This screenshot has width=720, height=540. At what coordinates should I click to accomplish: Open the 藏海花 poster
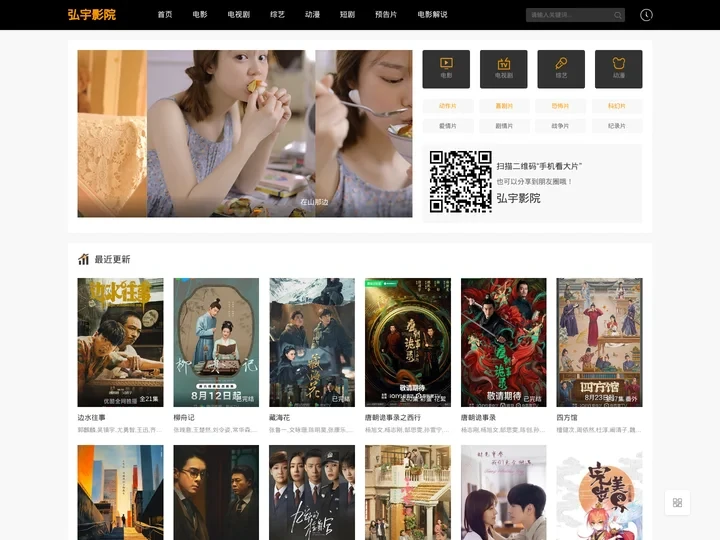pyautogui.click(x=312, y=342)
